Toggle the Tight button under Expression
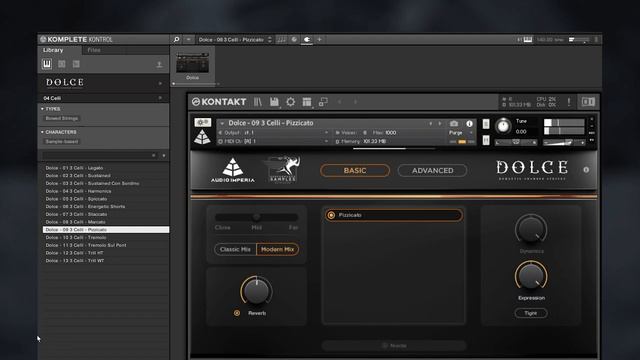The width and height of the screenshot is (640, 360). pos(531,313)
